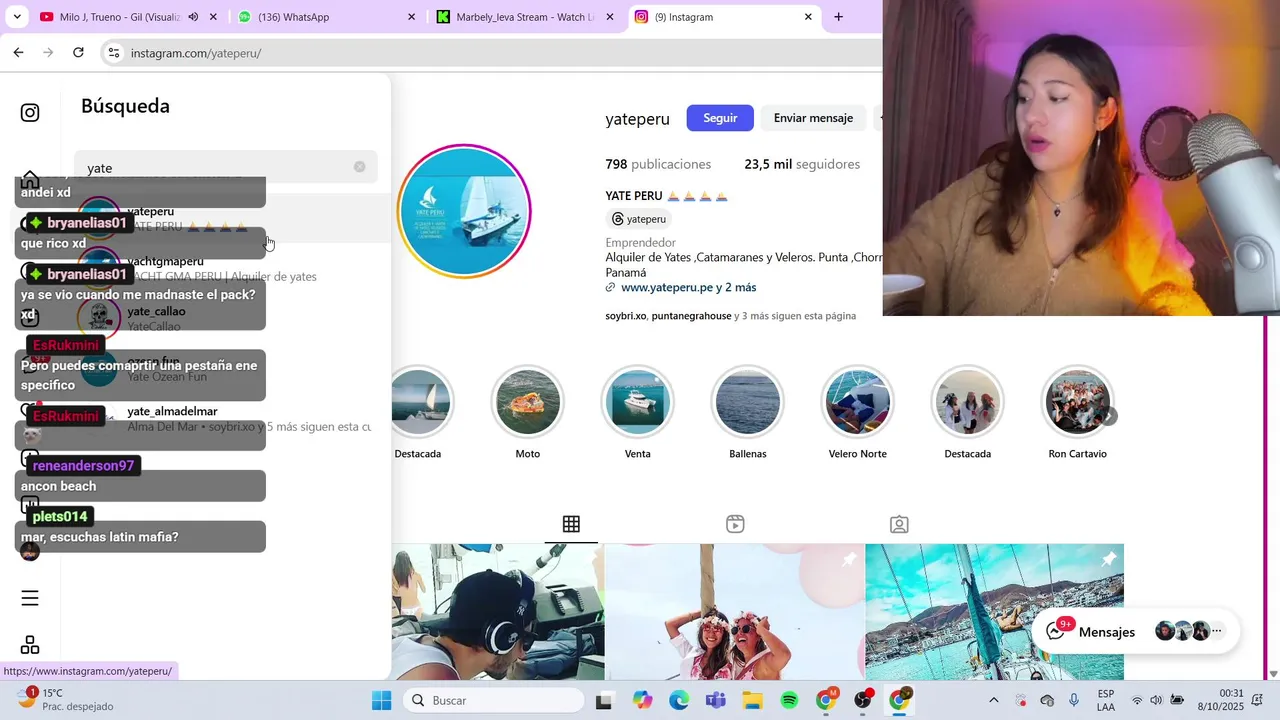The image size is (1280, 720).
Task: Open Spotify from the taskbar
Action: [x=789, y=700]
